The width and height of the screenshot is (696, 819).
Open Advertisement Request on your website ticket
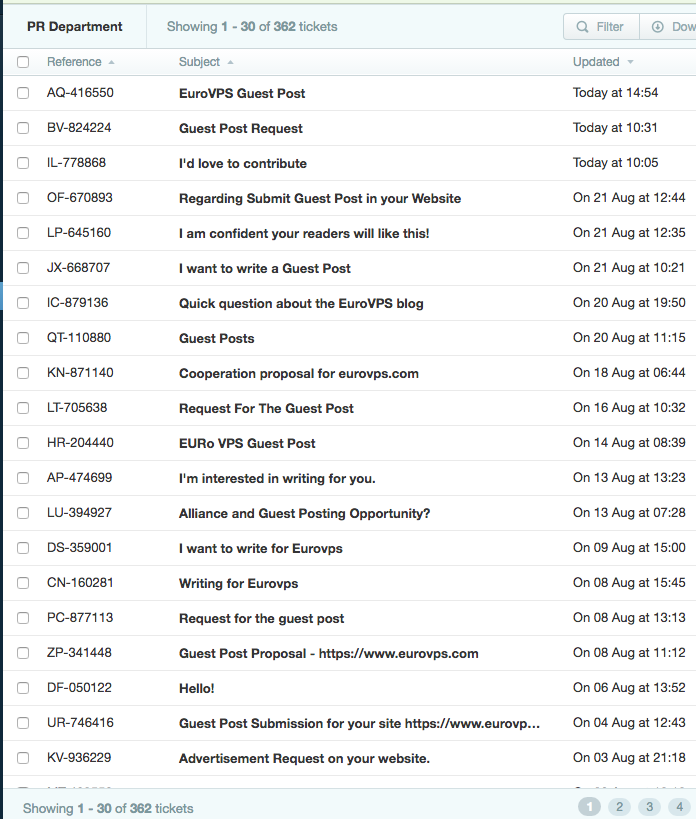click(304, 758)
